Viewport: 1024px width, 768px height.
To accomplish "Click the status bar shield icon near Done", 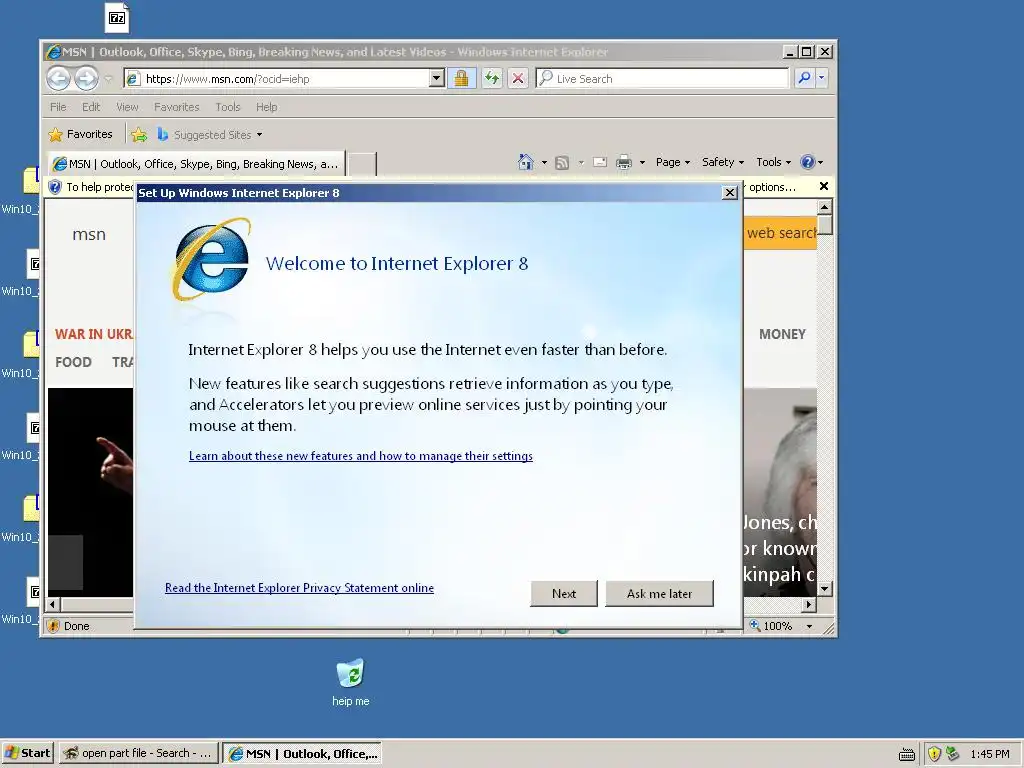I will 53,626.
